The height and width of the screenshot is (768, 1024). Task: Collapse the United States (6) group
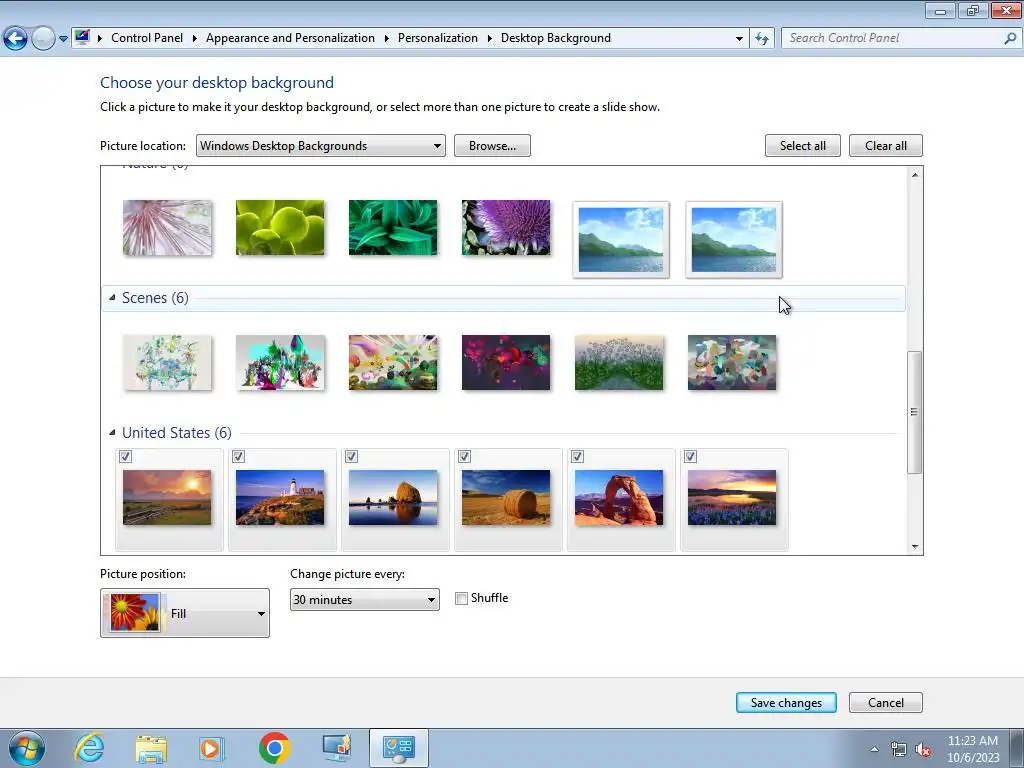[112, 432]
